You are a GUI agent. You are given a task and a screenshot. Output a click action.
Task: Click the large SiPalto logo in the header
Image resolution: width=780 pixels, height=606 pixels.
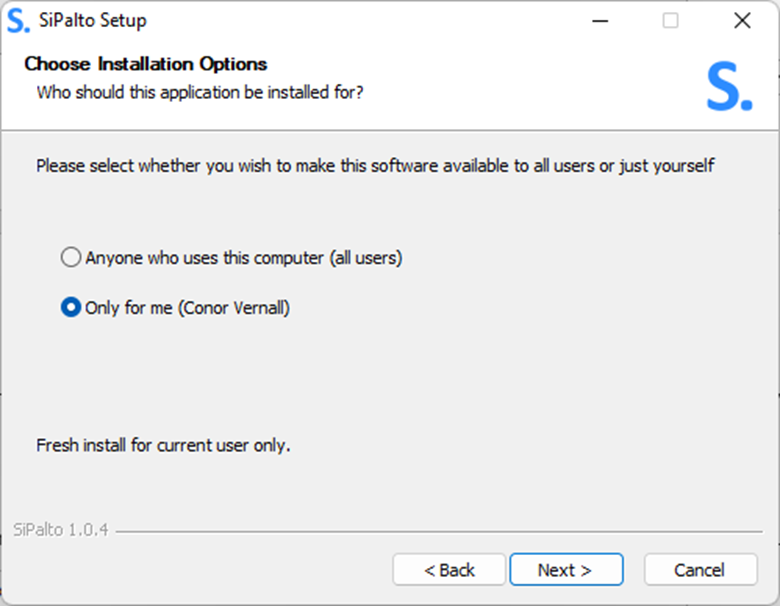click(x=730, y=87)
